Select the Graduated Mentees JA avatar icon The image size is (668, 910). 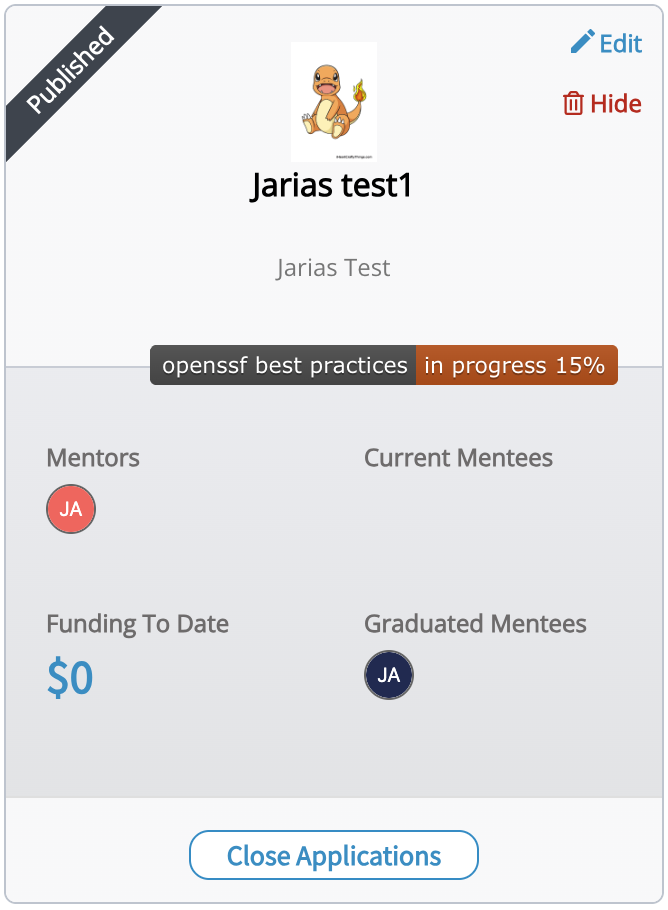388,675
